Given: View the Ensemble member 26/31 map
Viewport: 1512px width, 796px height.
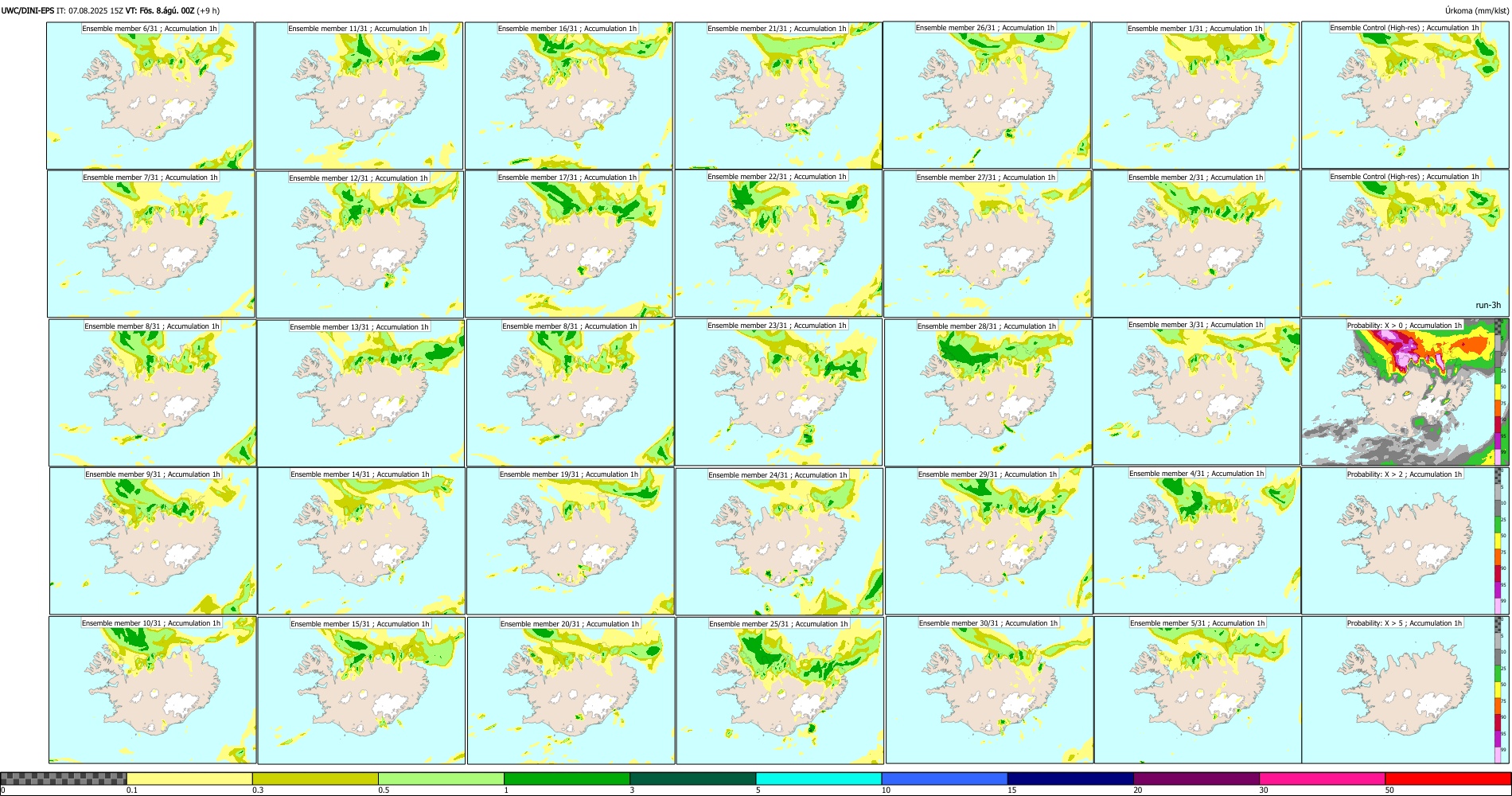Looking at the screenshot, I should pos(987,95).
